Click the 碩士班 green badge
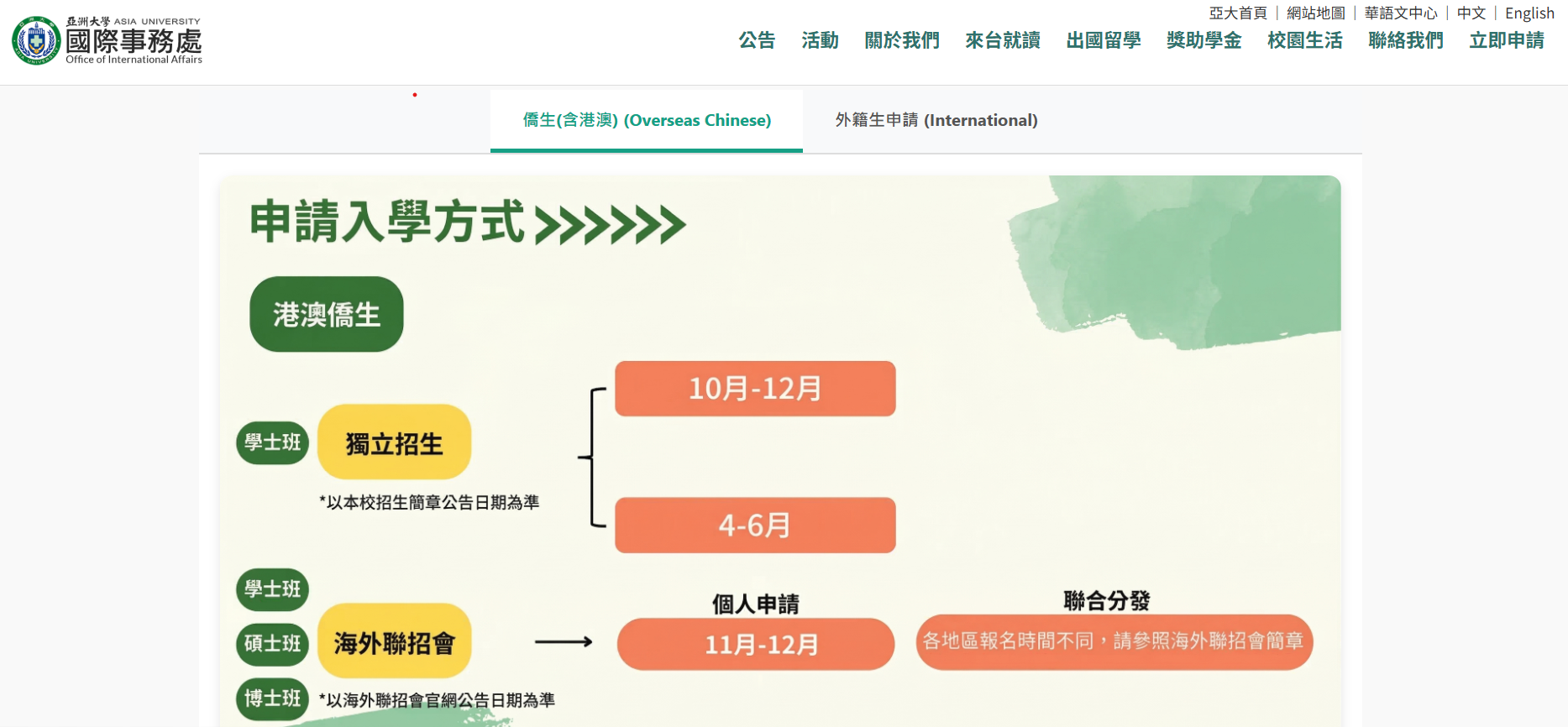The image size is (1568, 727). [273, 643]
